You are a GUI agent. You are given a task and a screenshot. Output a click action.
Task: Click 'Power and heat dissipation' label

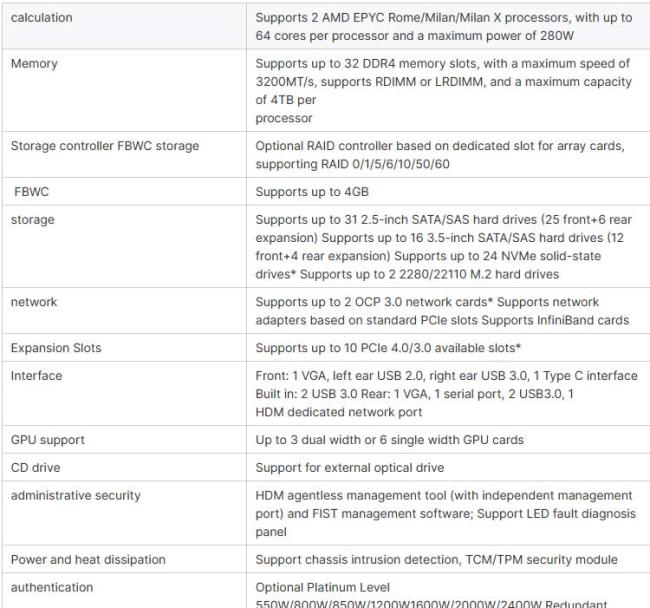coord(88,559)
